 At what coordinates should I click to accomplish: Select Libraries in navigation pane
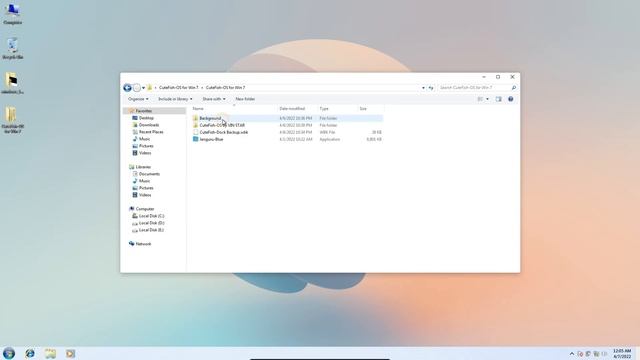143,167
